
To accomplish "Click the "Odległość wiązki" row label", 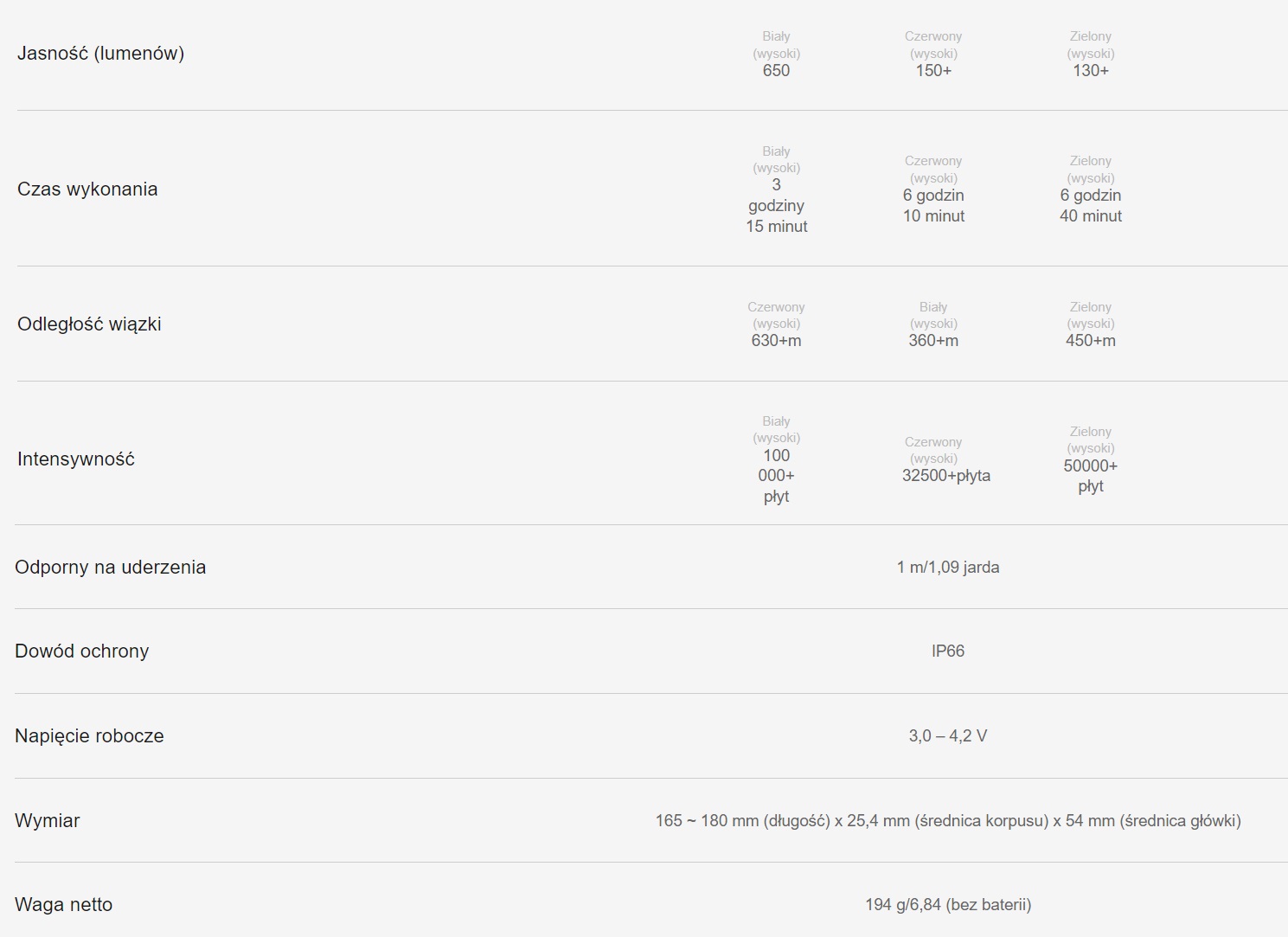I will (89, 324).
